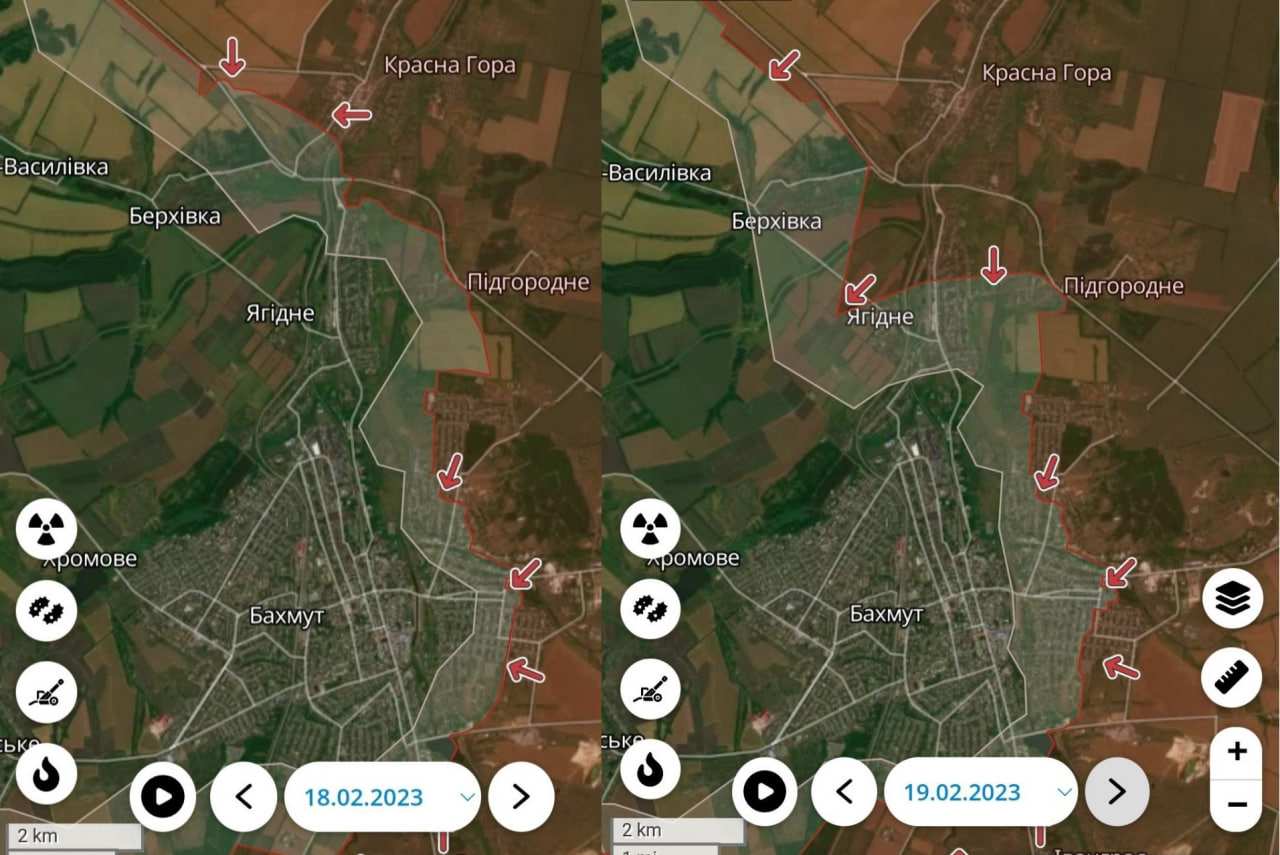Toggle fire layer icon on left map
This screenshot has height=855, width=1280.
[x=46, y=773]
